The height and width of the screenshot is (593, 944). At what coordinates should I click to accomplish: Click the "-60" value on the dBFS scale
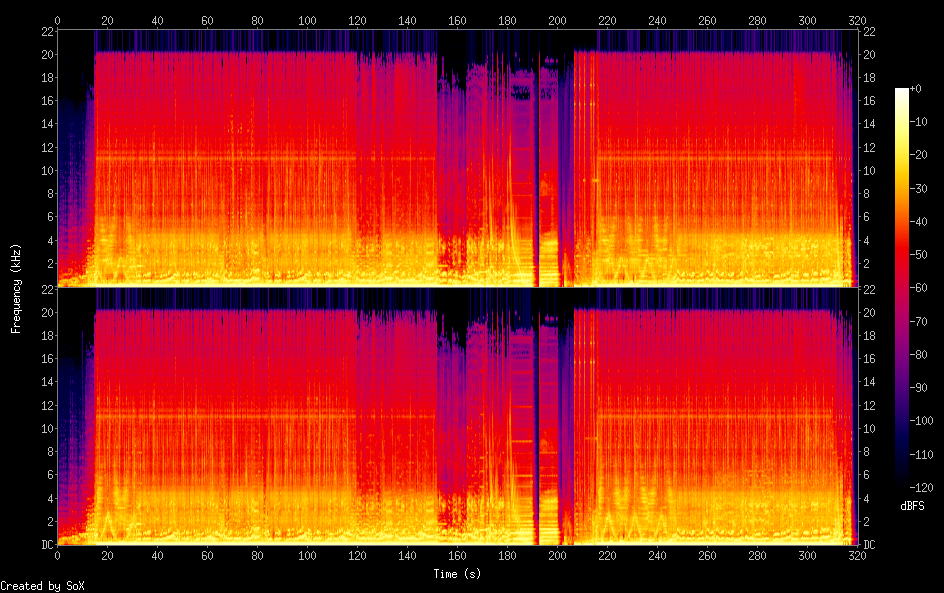918,288
